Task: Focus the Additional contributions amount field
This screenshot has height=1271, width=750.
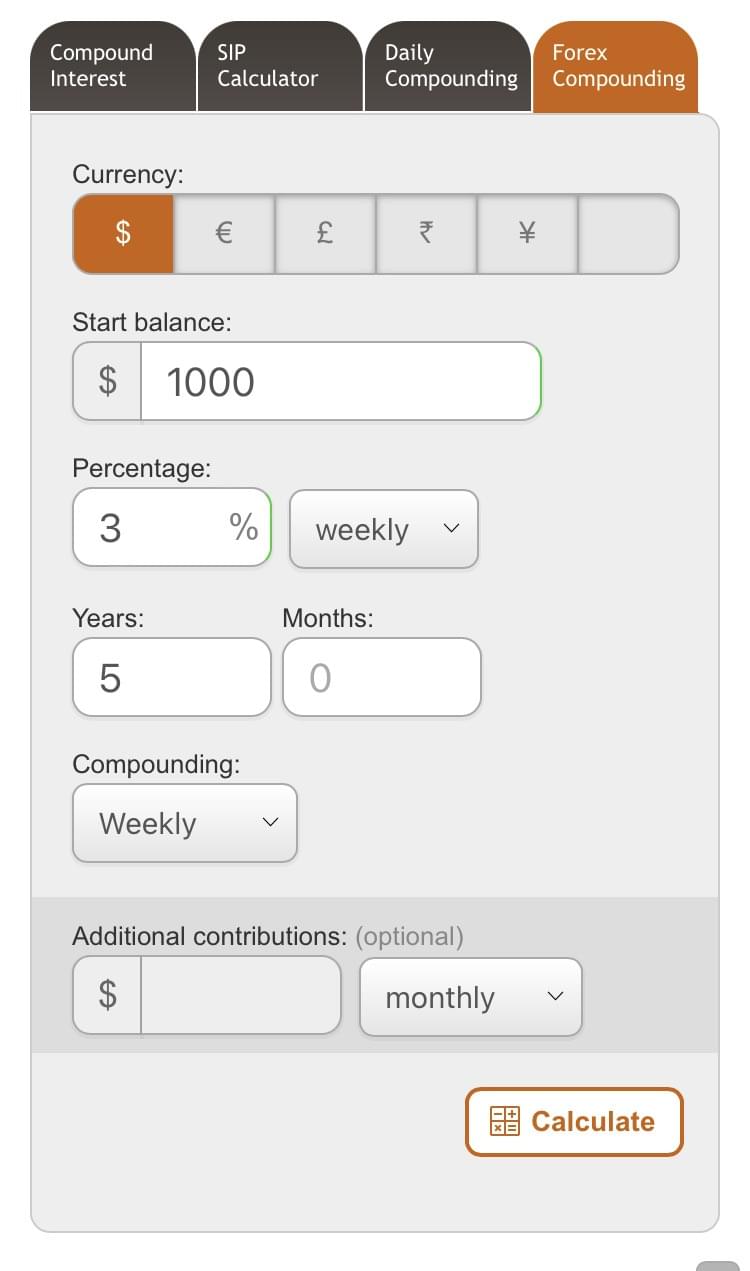Action: 240,996
